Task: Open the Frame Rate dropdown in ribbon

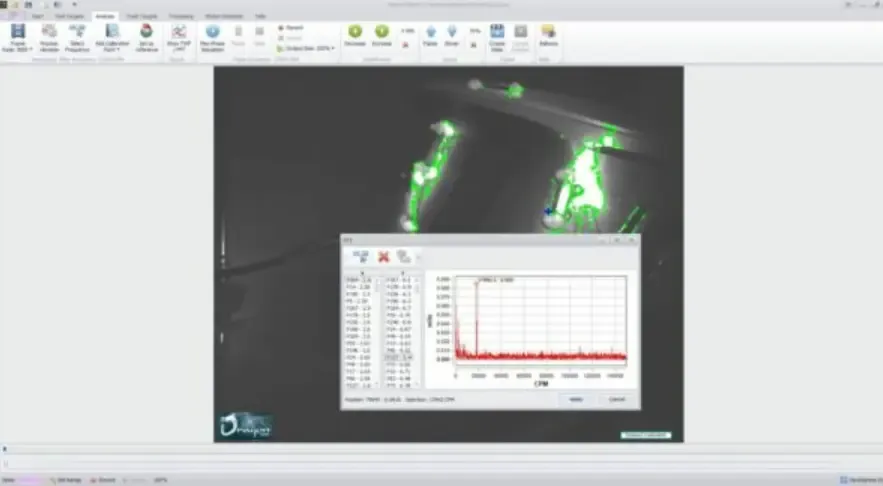Action: (17, 38)
